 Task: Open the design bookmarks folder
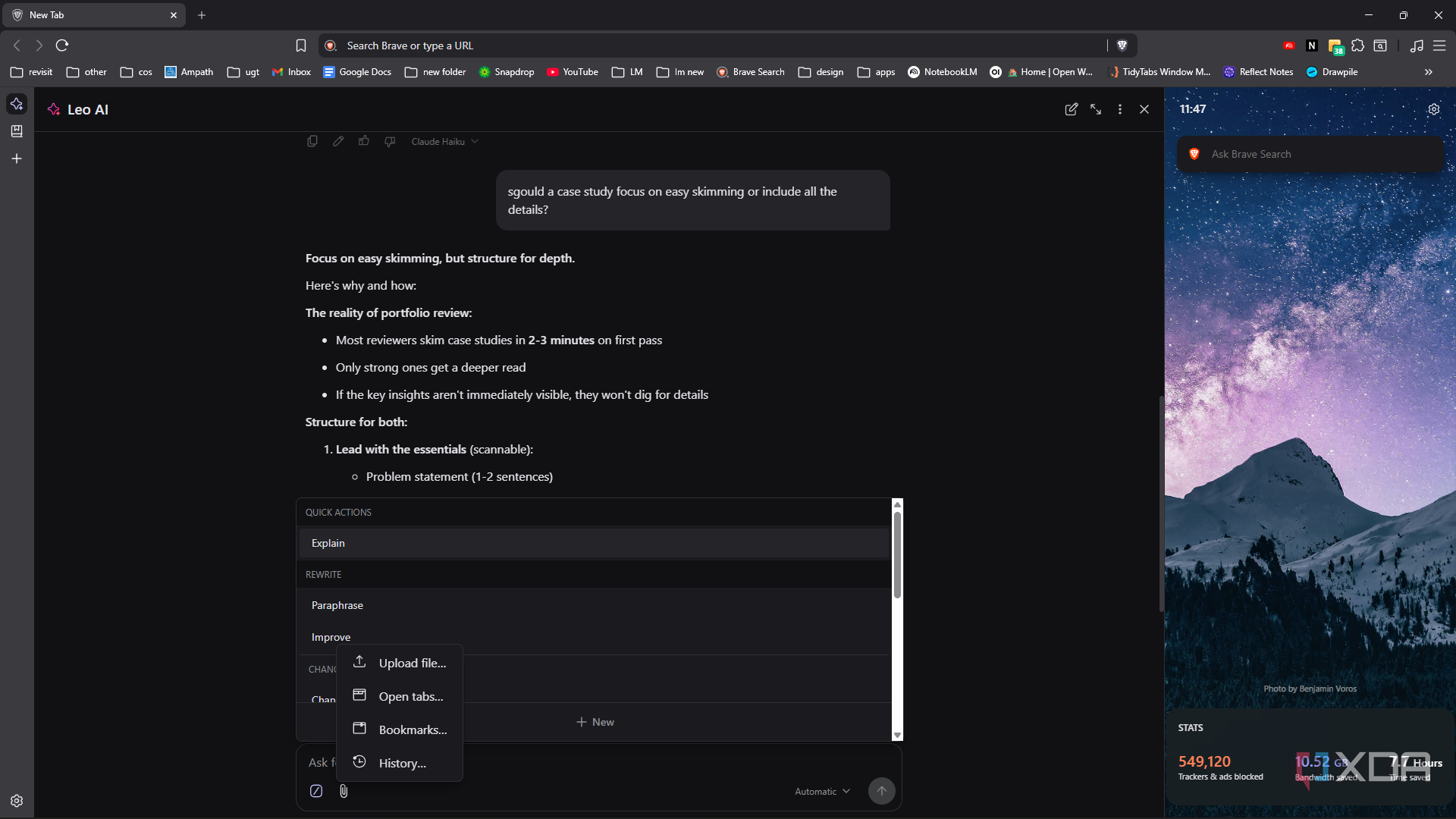click(x=821, y=72)
